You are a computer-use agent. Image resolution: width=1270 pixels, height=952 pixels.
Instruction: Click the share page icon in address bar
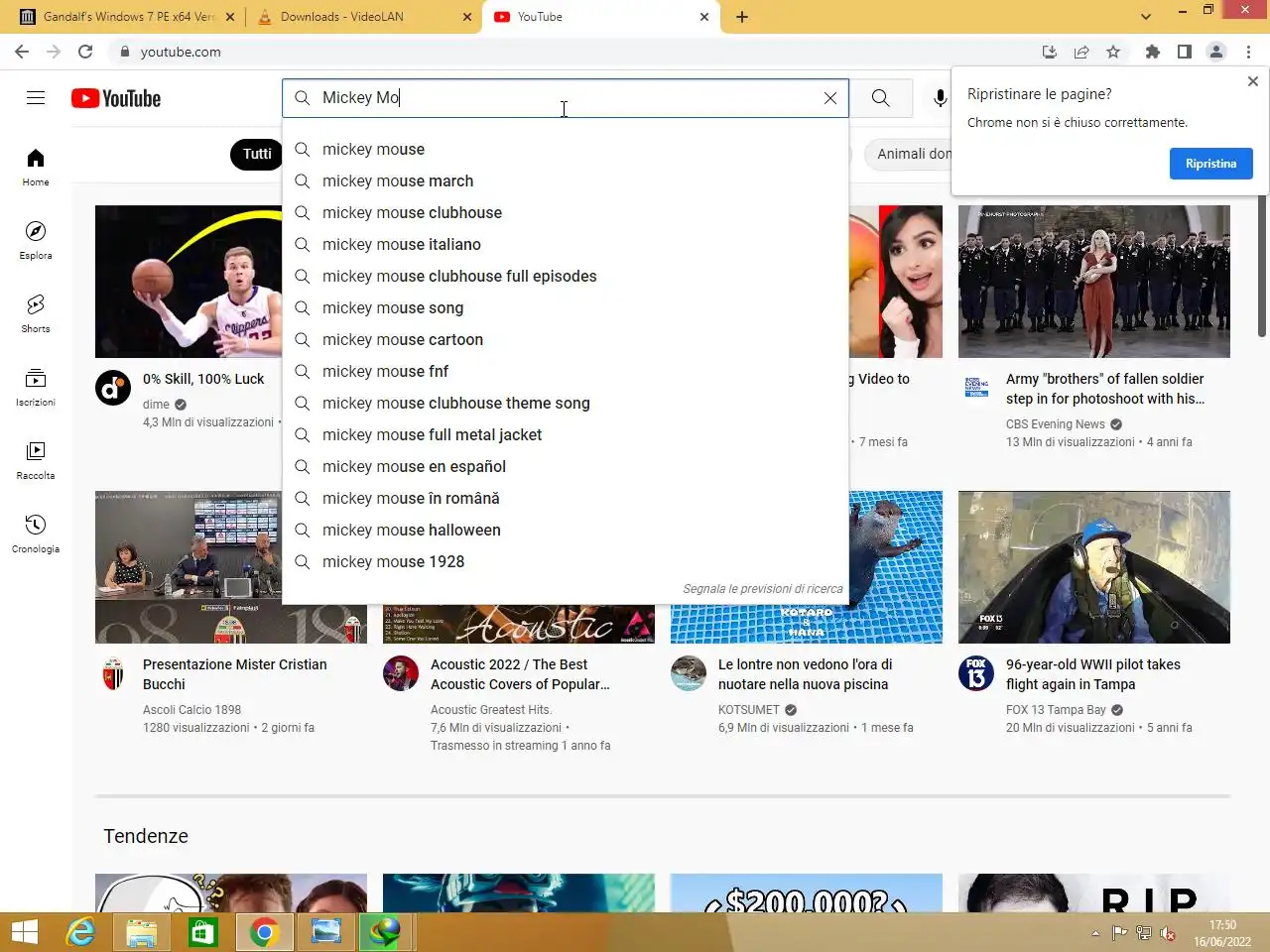(x=1081, y=52)
